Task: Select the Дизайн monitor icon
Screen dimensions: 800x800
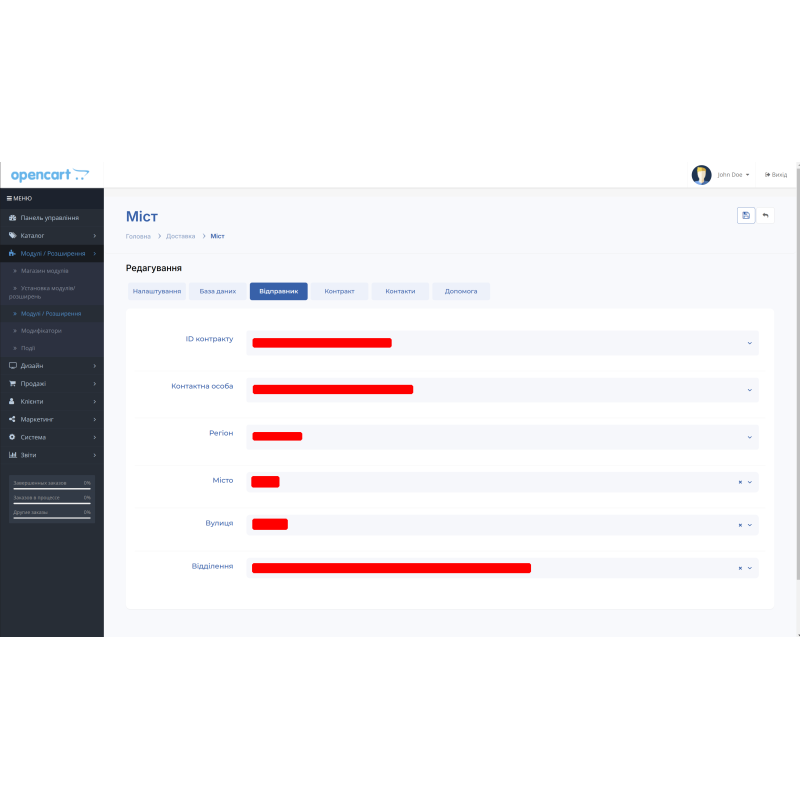Action: point(11,366)
